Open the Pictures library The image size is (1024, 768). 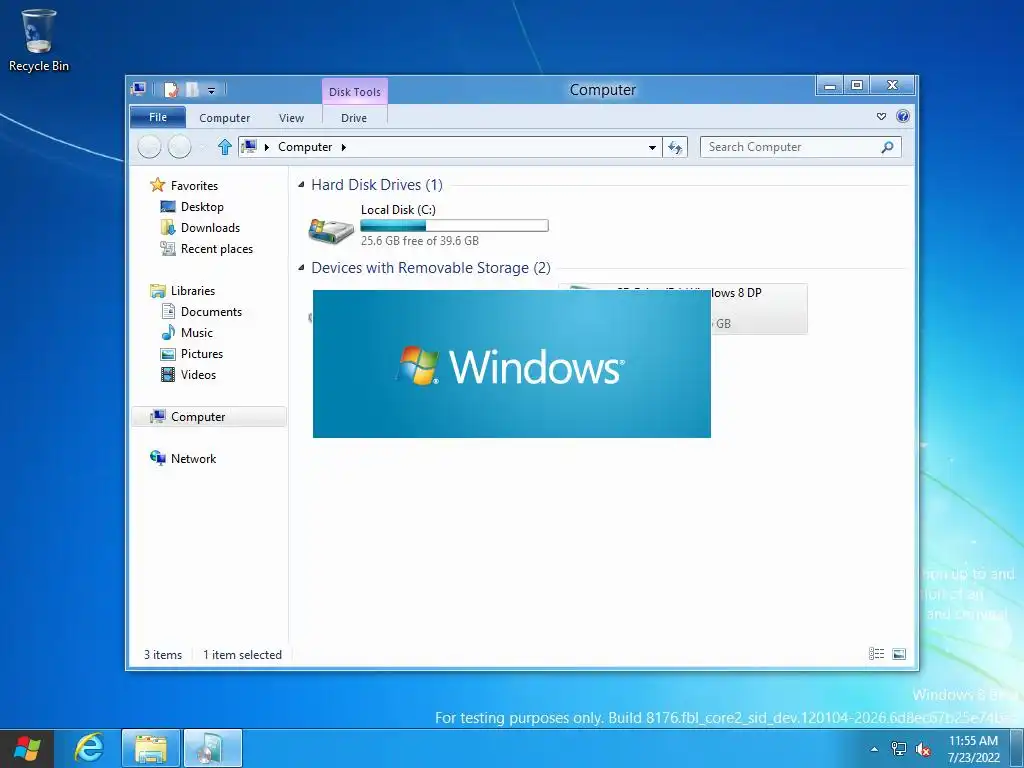coord(202,353)
